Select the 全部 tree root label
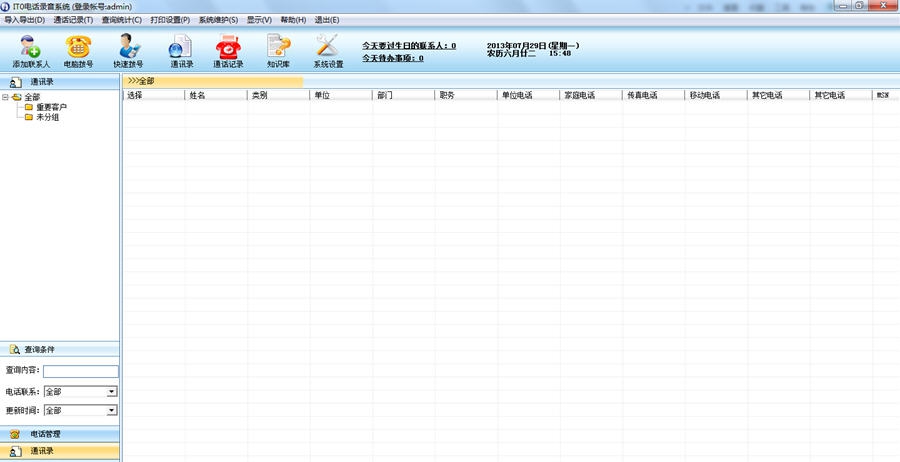 click(x=32, y=98)
